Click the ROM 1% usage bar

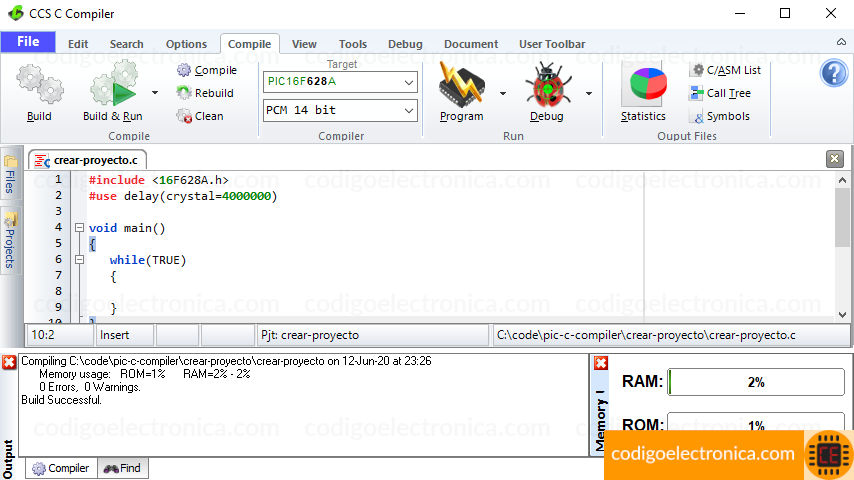[x=756, y=422]
